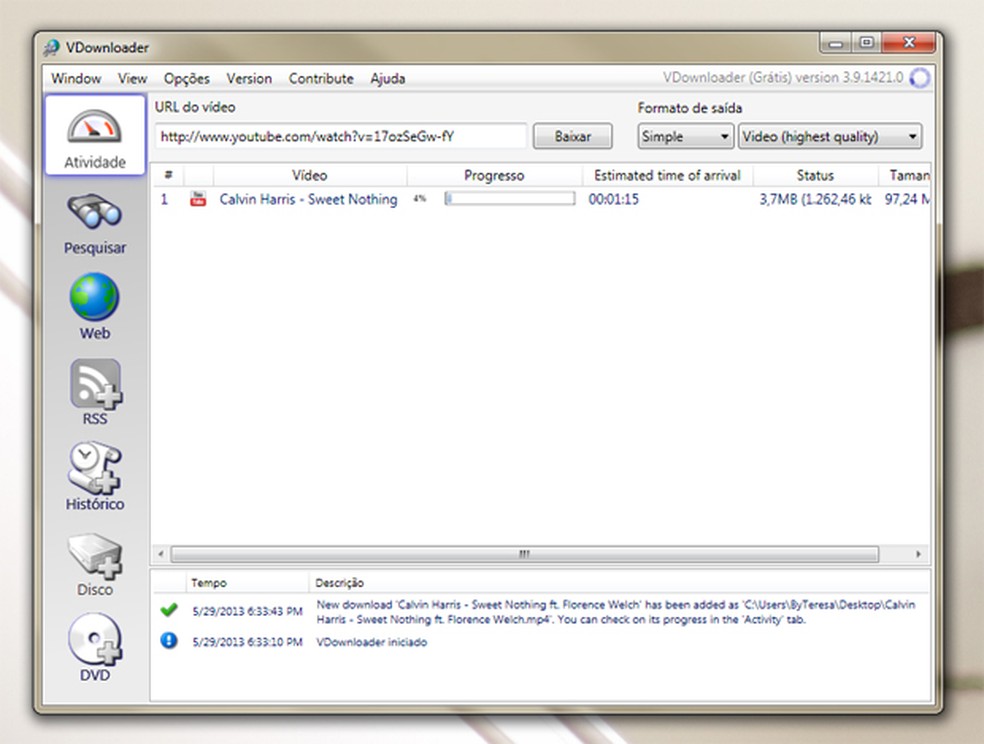Open the Web globe browser
Image resolution: width=984 pixels, height=744 pixels.
click(x=95, y=307)
